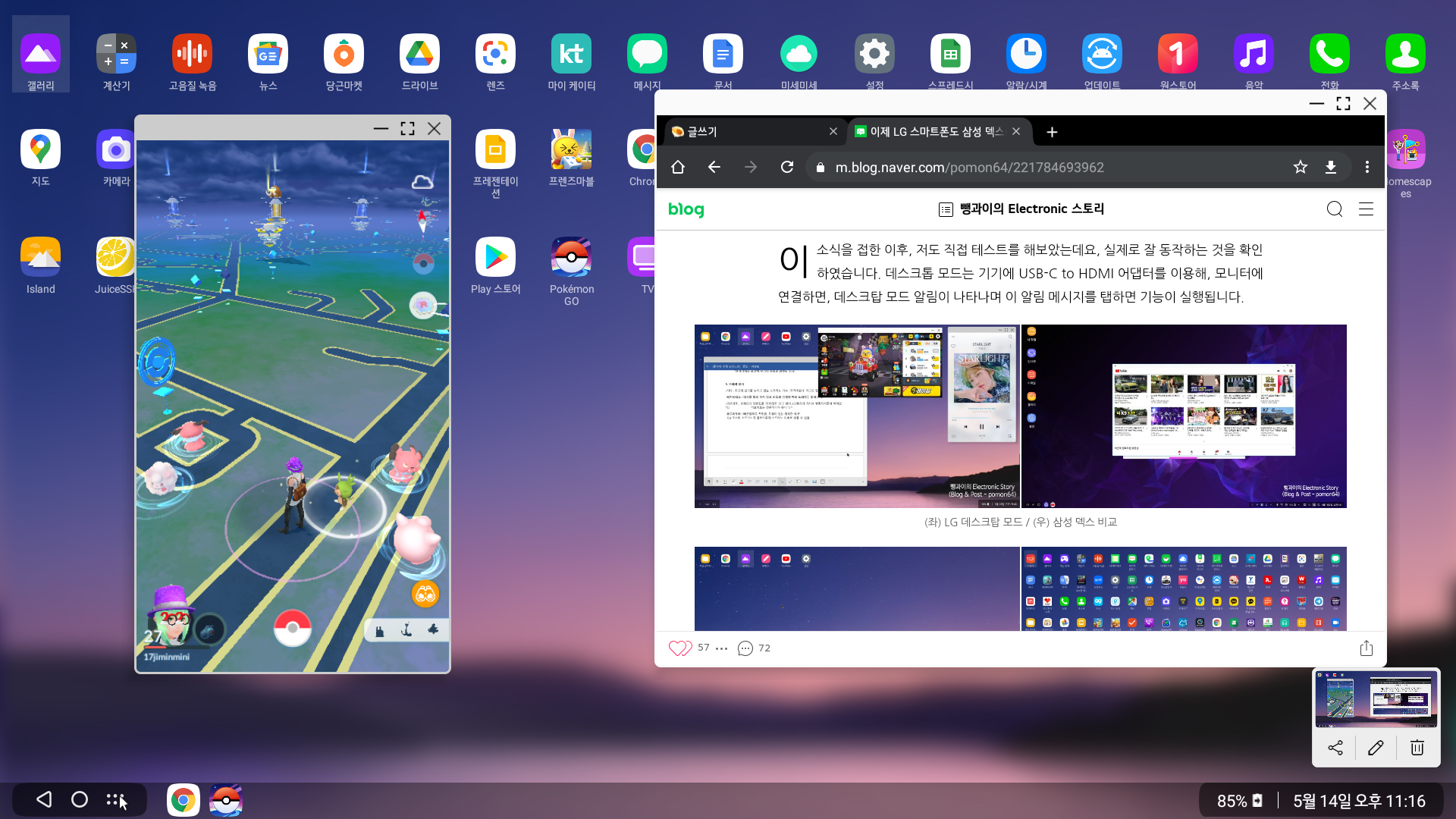Click the Naver blog logo link
1456x819 pixels.
[686, 209]
